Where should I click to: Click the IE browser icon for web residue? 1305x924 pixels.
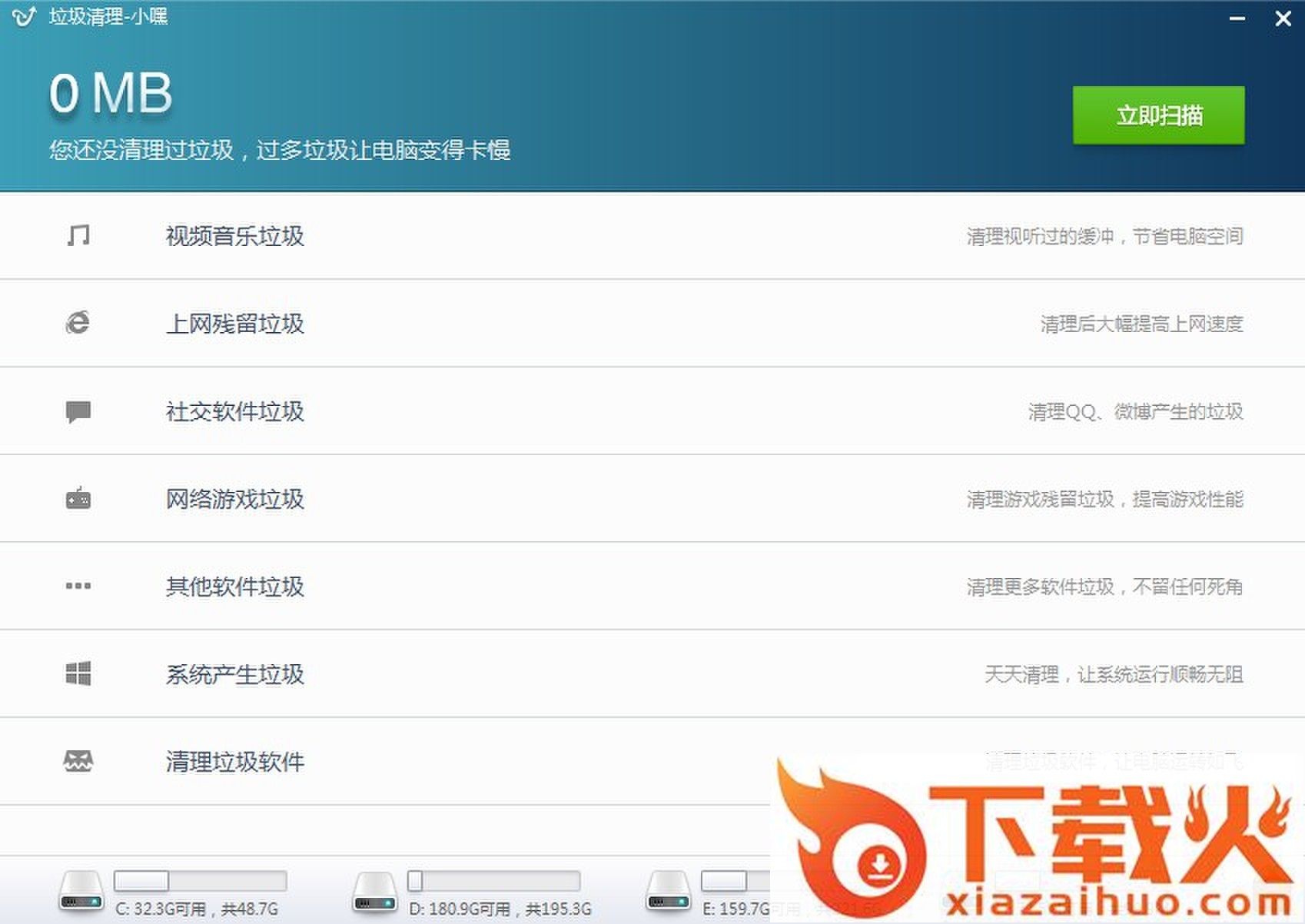point(78,323)
